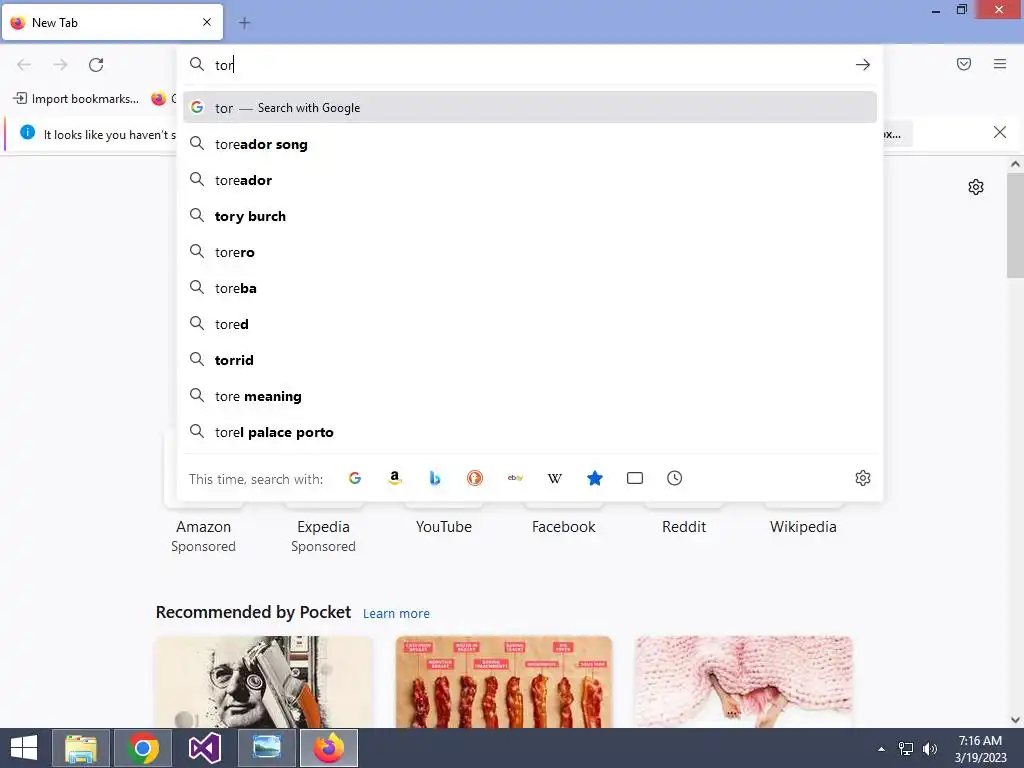The width and height of the screenshot is (1024, 768).
Task: Select 'torel palace porto' suggestion
Action: 530,432
